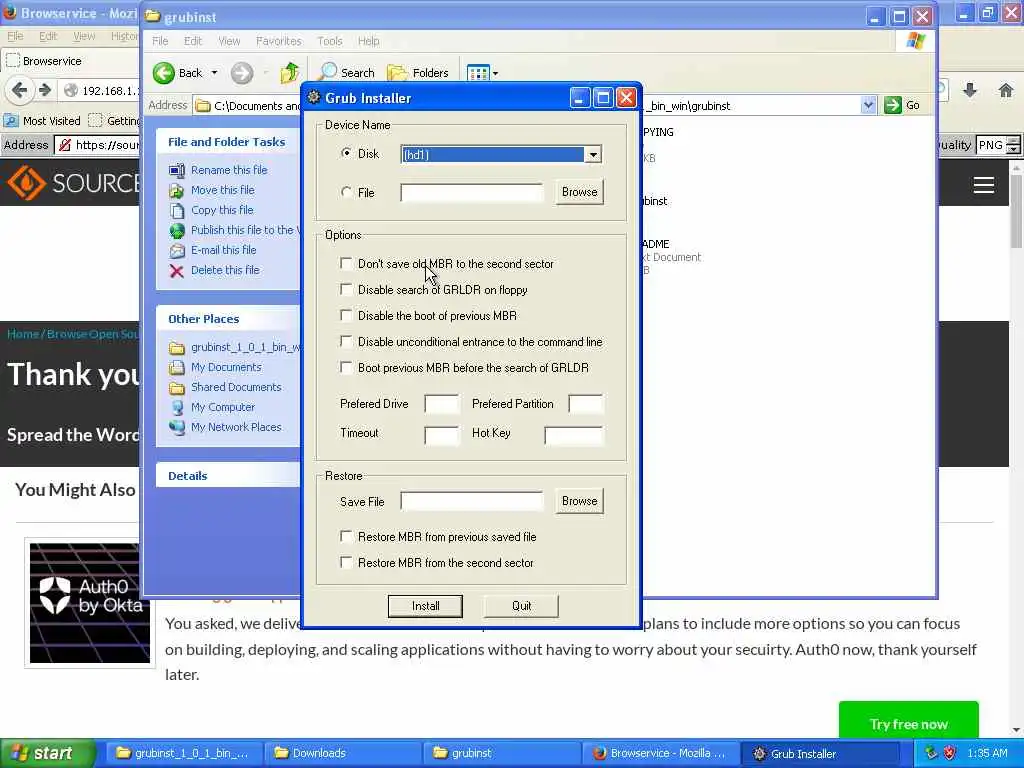Screen dimensions: 1024x768
Task: Open the Back history dropdown in Explorer
Action: (214, 73)
